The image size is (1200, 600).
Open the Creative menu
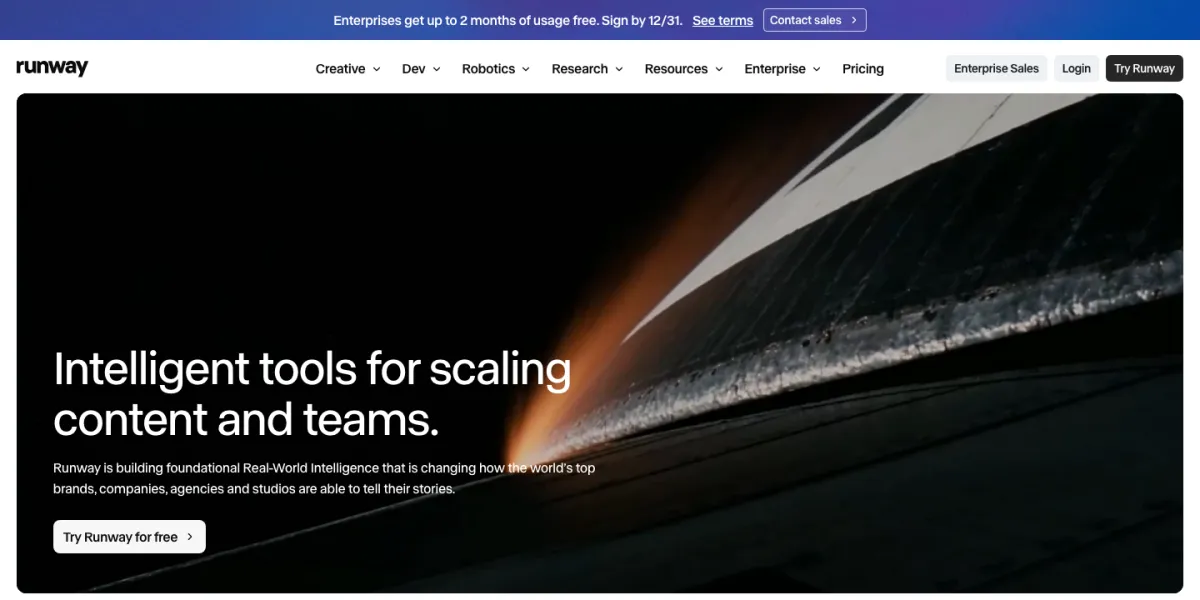point(348,69)
